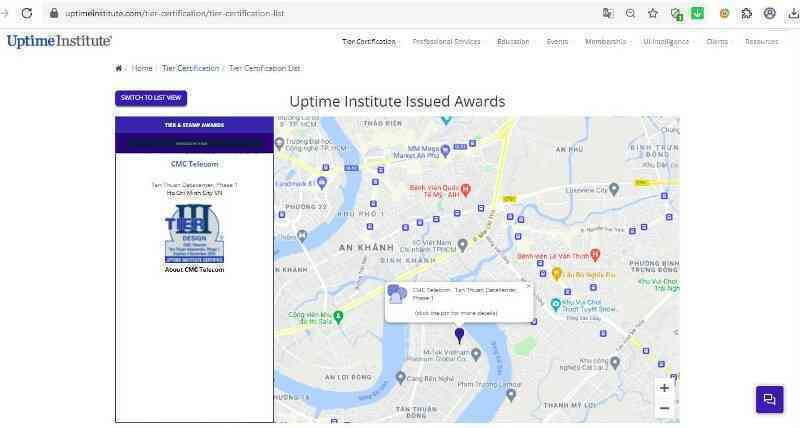
Task: Click the breadcrumb home icon
Action: (119, 68)
